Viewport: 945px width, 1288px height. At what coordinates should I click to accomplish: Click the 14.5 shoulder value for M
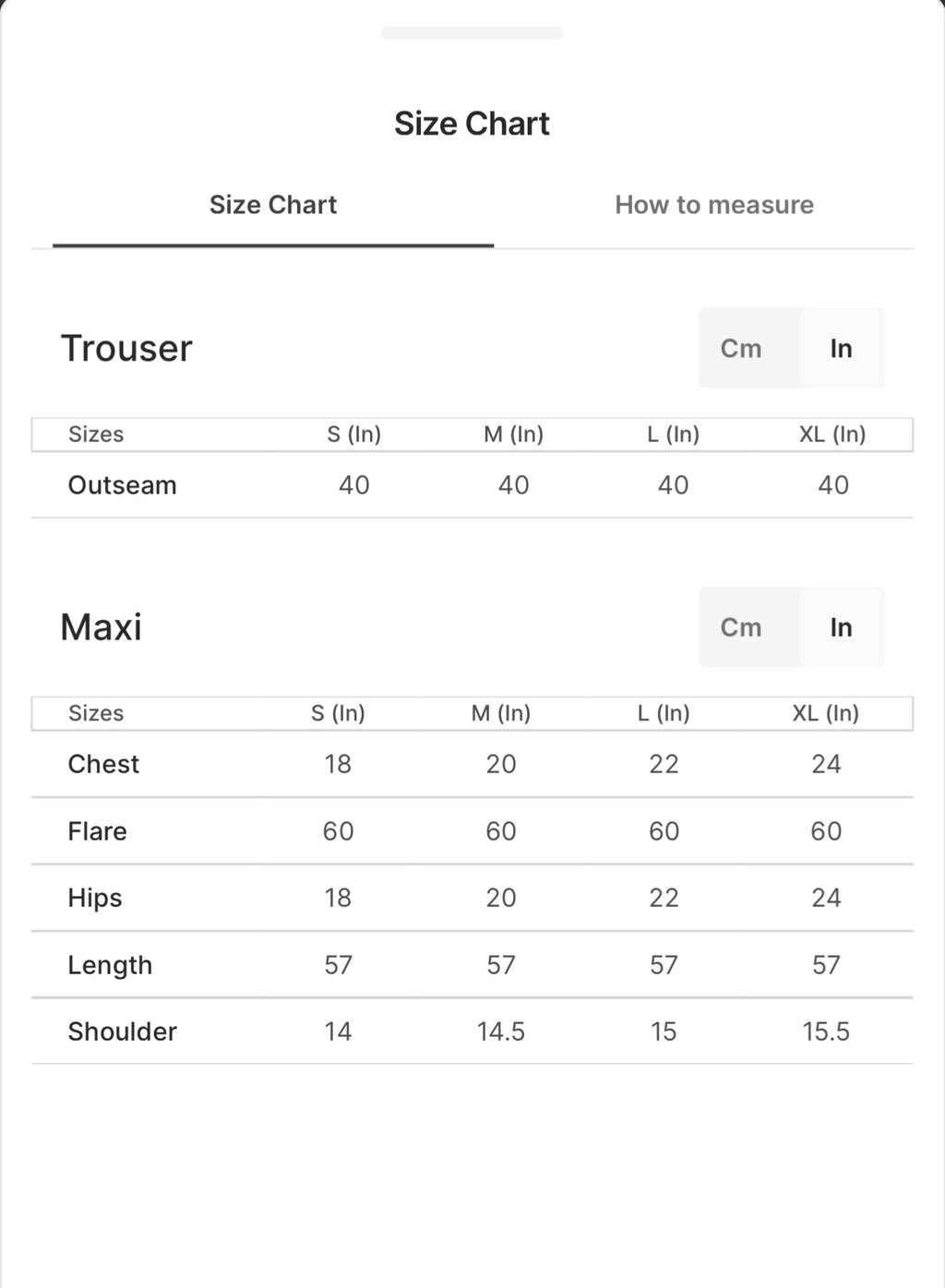[x=501, y=1032]
